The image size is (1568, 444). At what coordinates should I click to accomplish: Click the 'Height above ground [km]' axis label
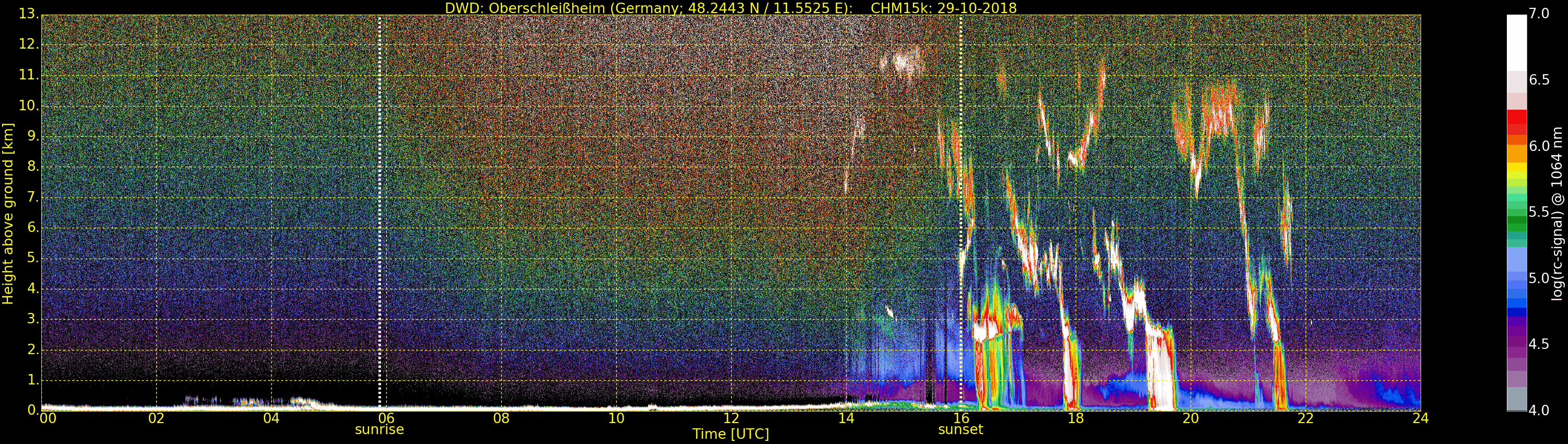click(8, 214)
